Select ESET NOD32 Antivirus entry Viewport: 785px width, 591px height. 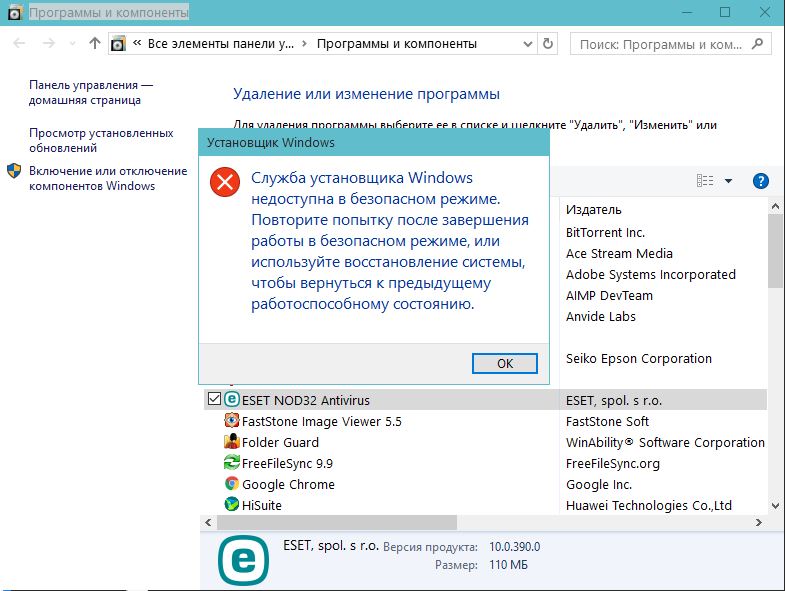[x=305, y=400]
